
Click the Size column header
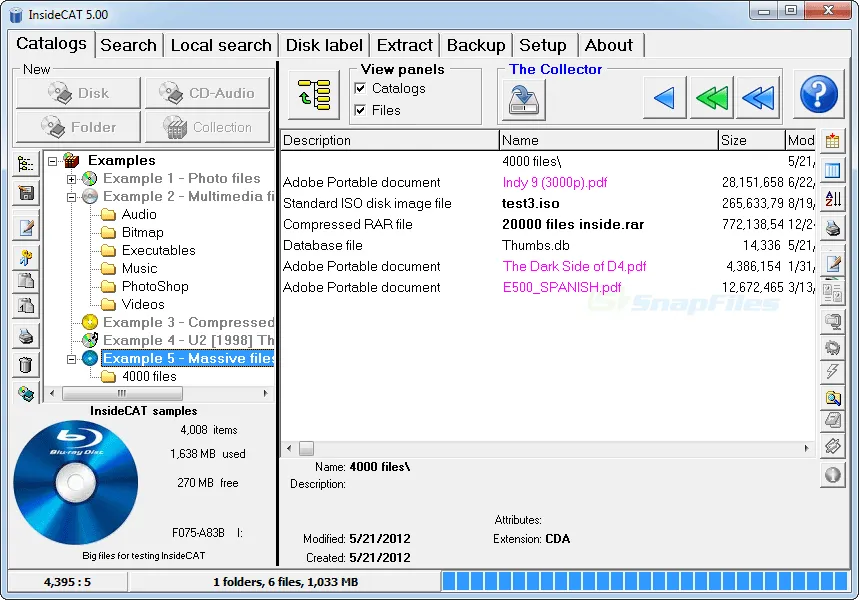tap(750, 141)
